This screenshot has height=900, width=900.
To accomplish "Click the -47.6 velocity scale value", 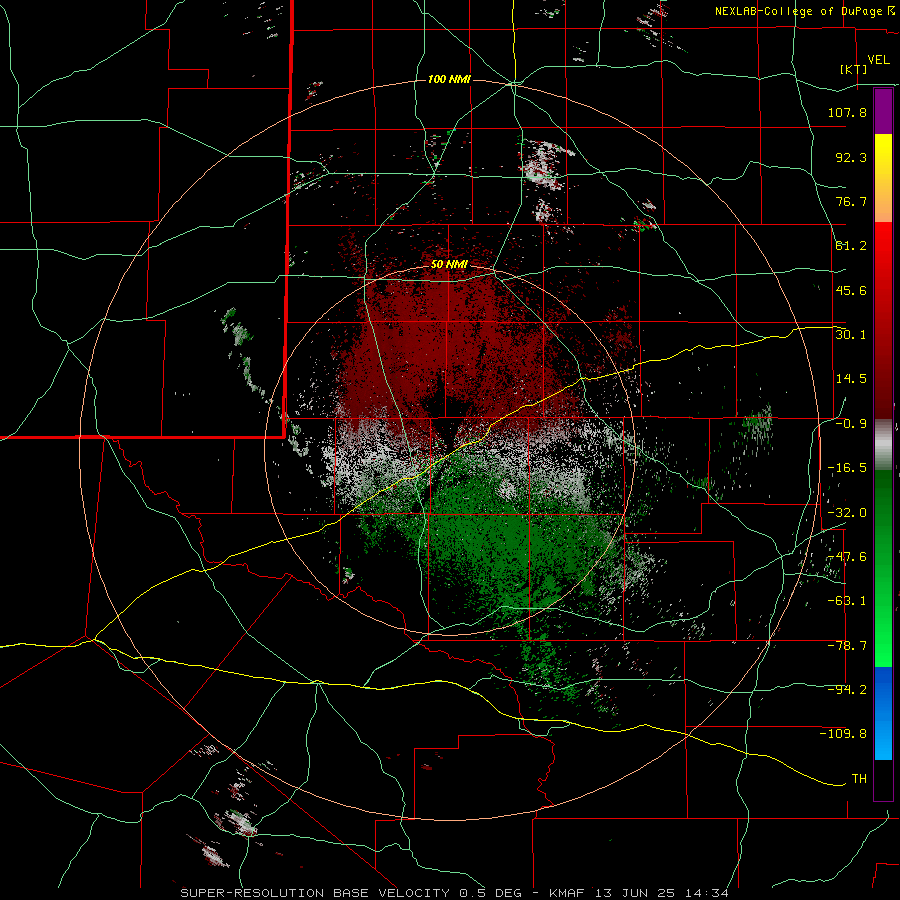I will [x=847, y=556].
